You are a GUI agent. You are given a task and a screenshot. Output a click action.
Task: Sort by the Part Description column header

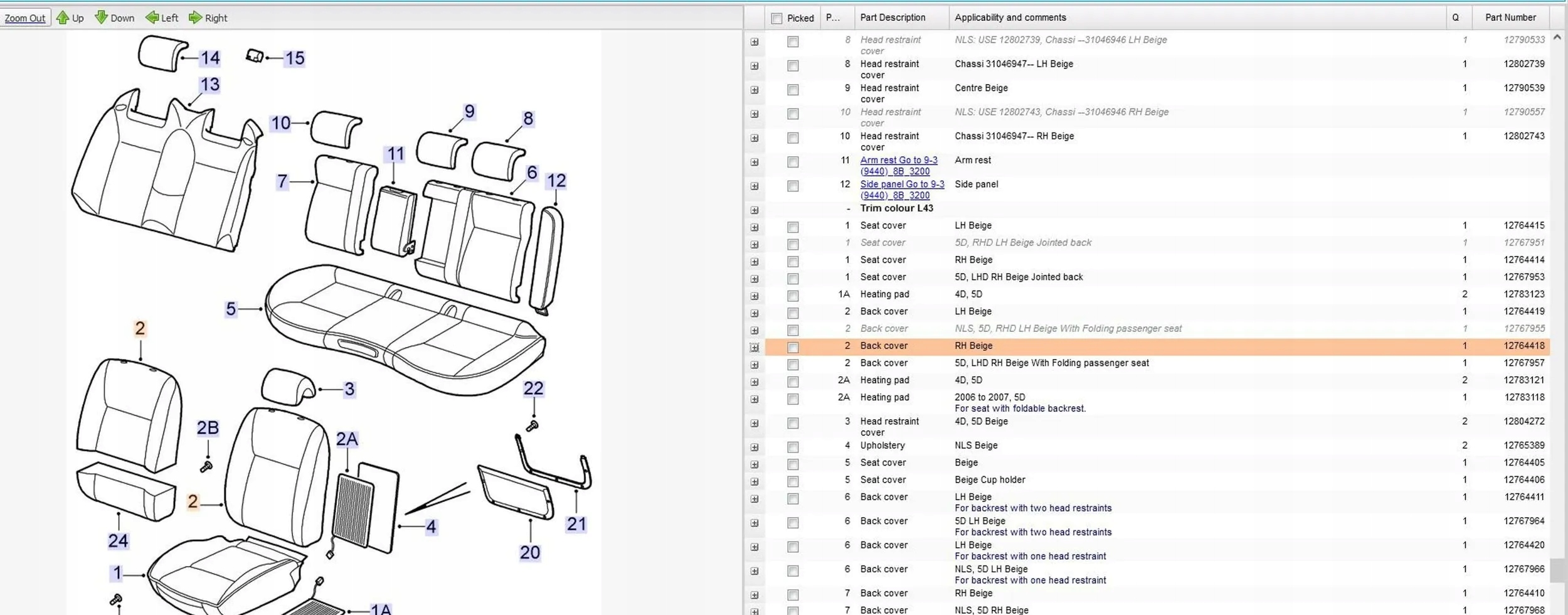(902, 18)
